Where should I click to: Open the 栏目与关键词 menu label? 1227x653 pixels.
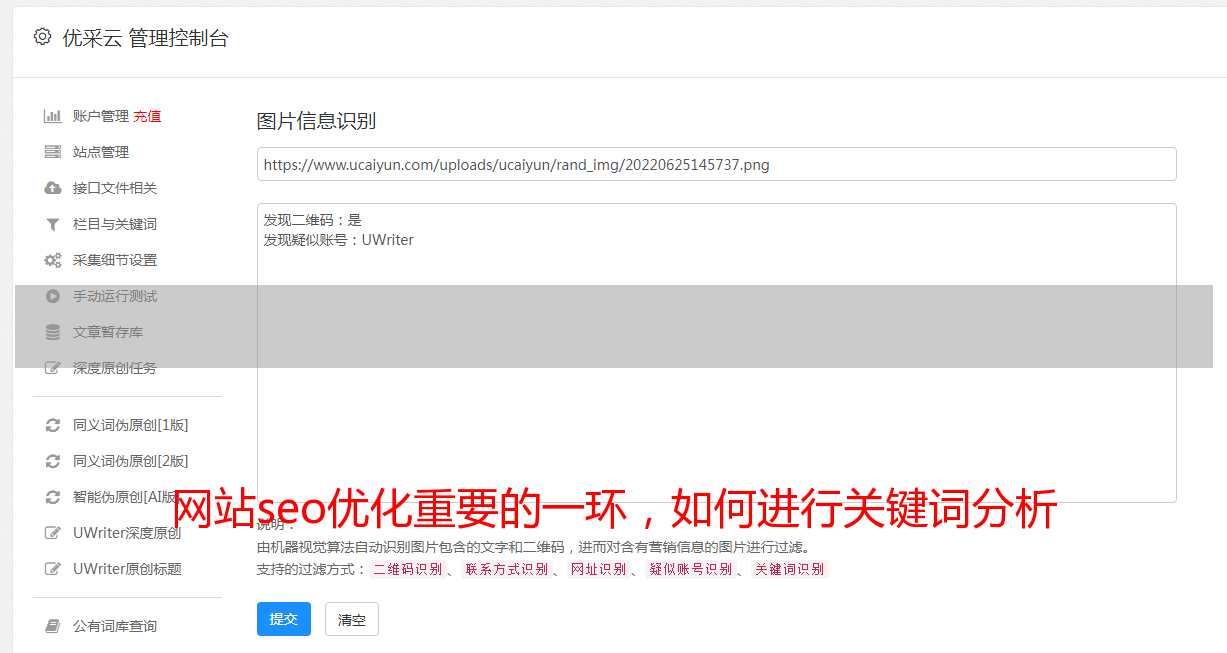pos(115,224)
